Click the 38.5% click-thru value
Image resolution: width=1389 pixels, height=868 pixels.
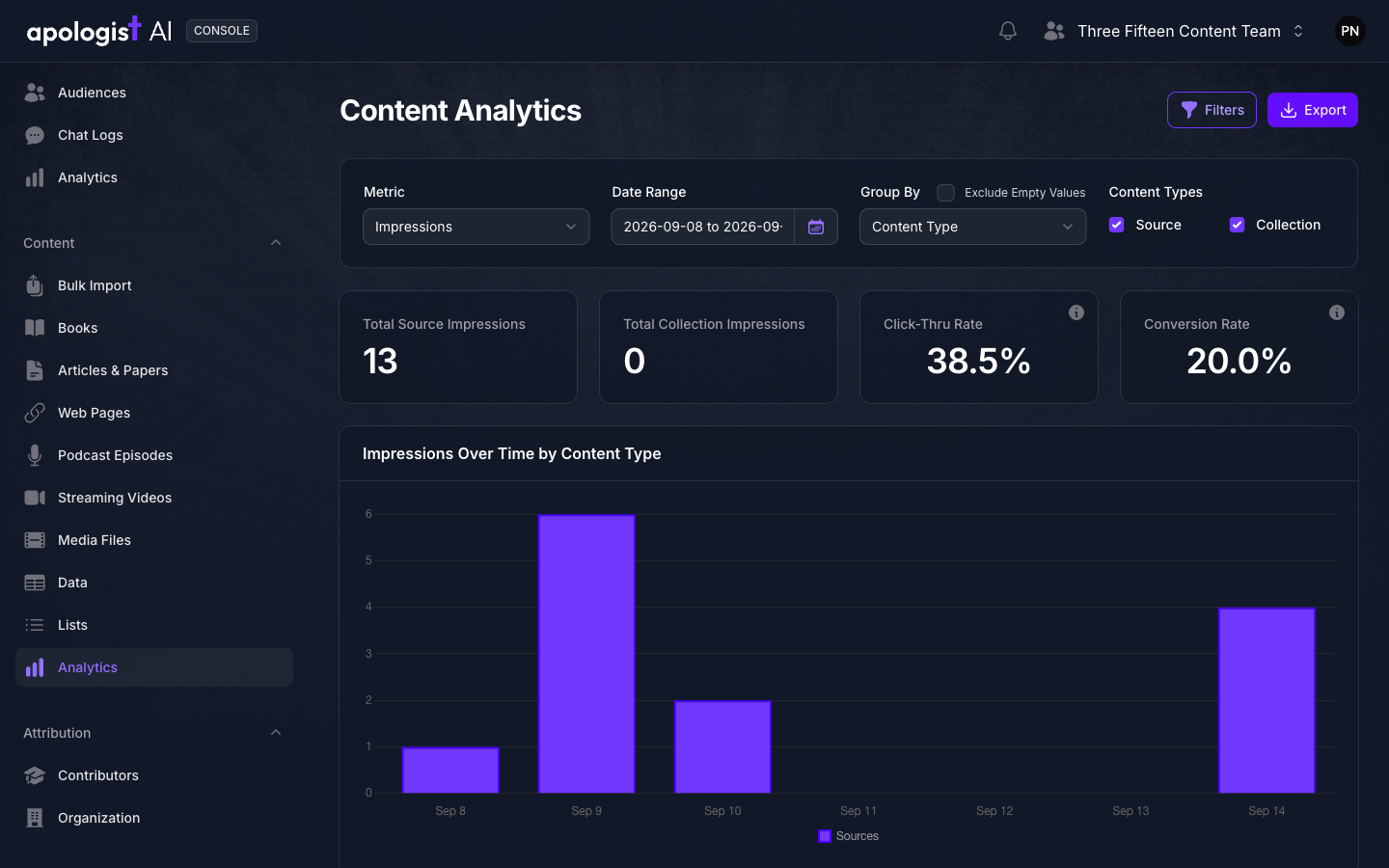coord(978,361)
